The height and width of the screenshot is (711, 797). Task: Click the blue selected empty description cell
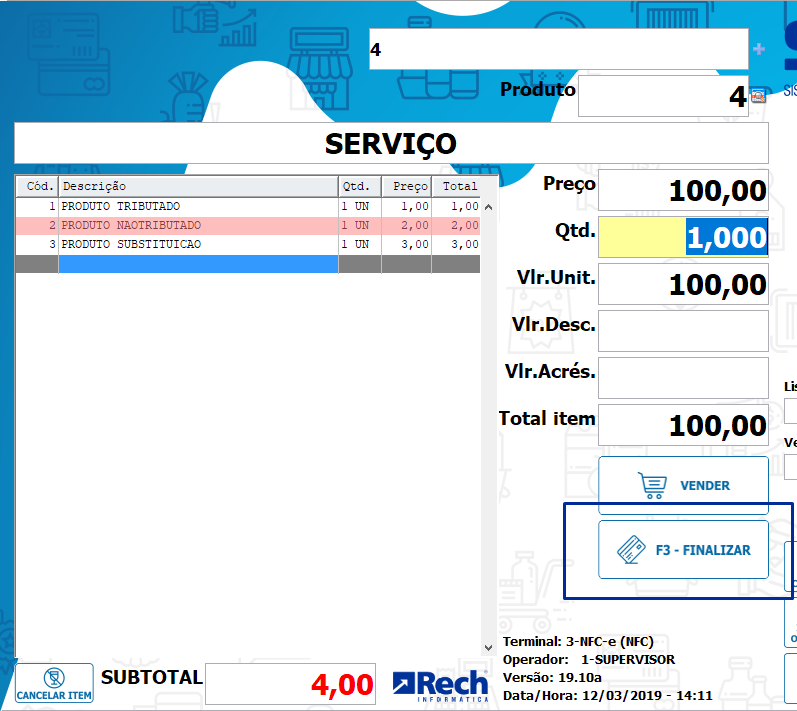coord(198,264)
